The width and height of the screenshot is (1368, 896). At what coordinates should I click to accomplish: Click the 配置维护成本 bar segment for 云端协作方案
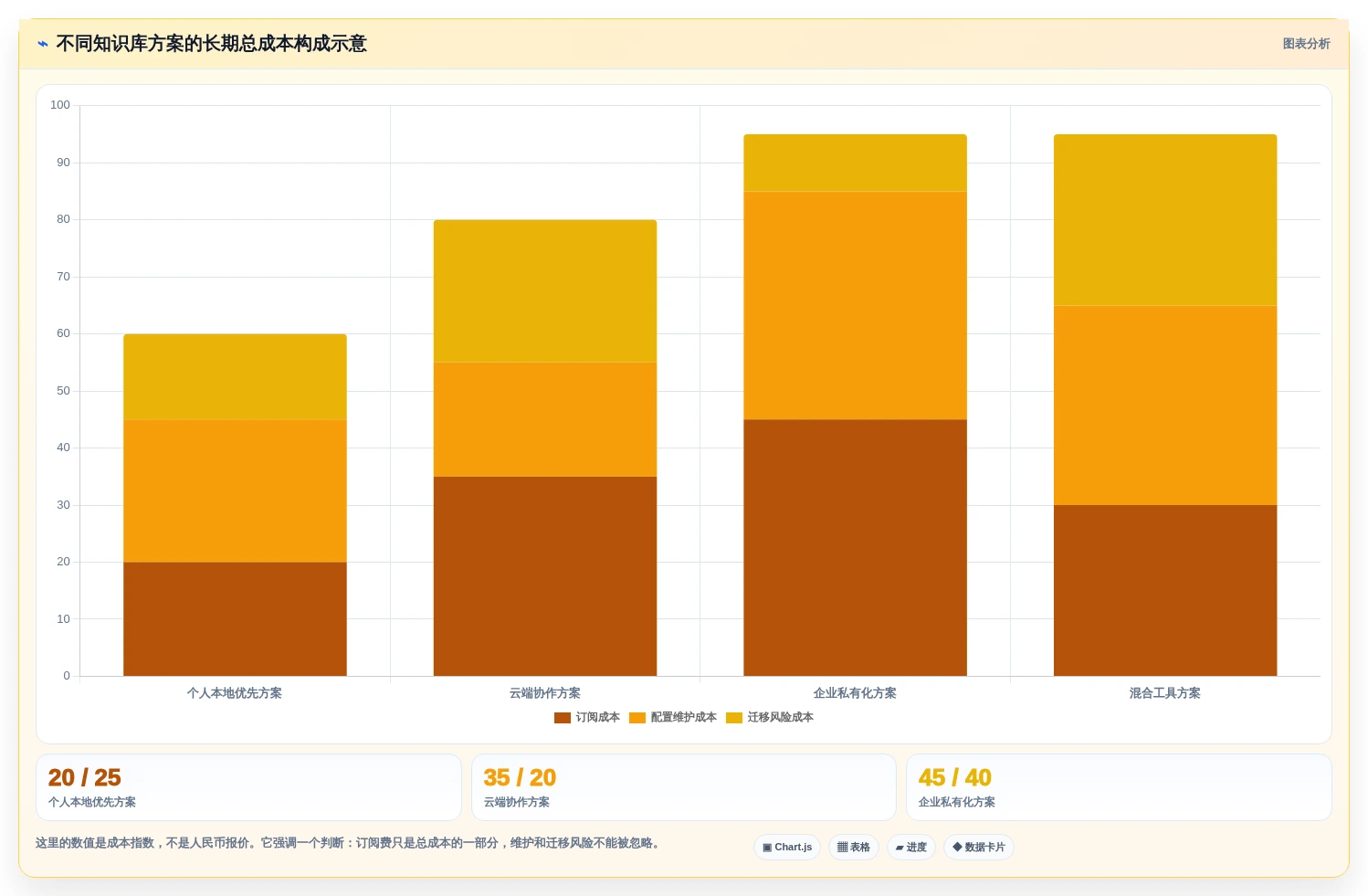[545, 419]
